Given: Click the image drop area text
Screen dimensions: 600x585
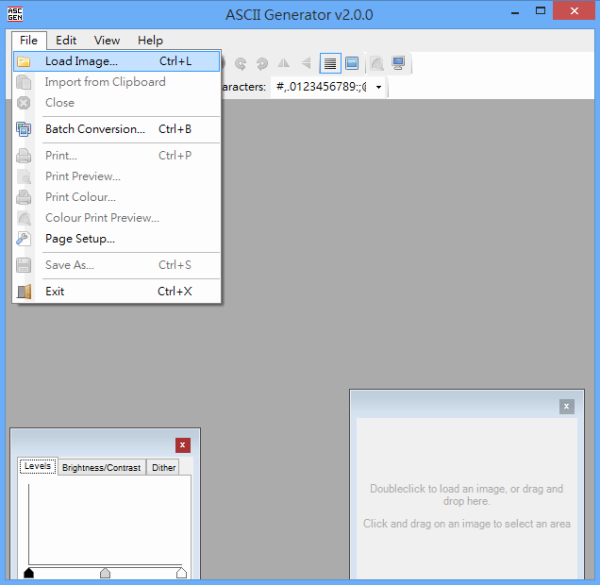Looking at the screenshot, I should point(466,506).
